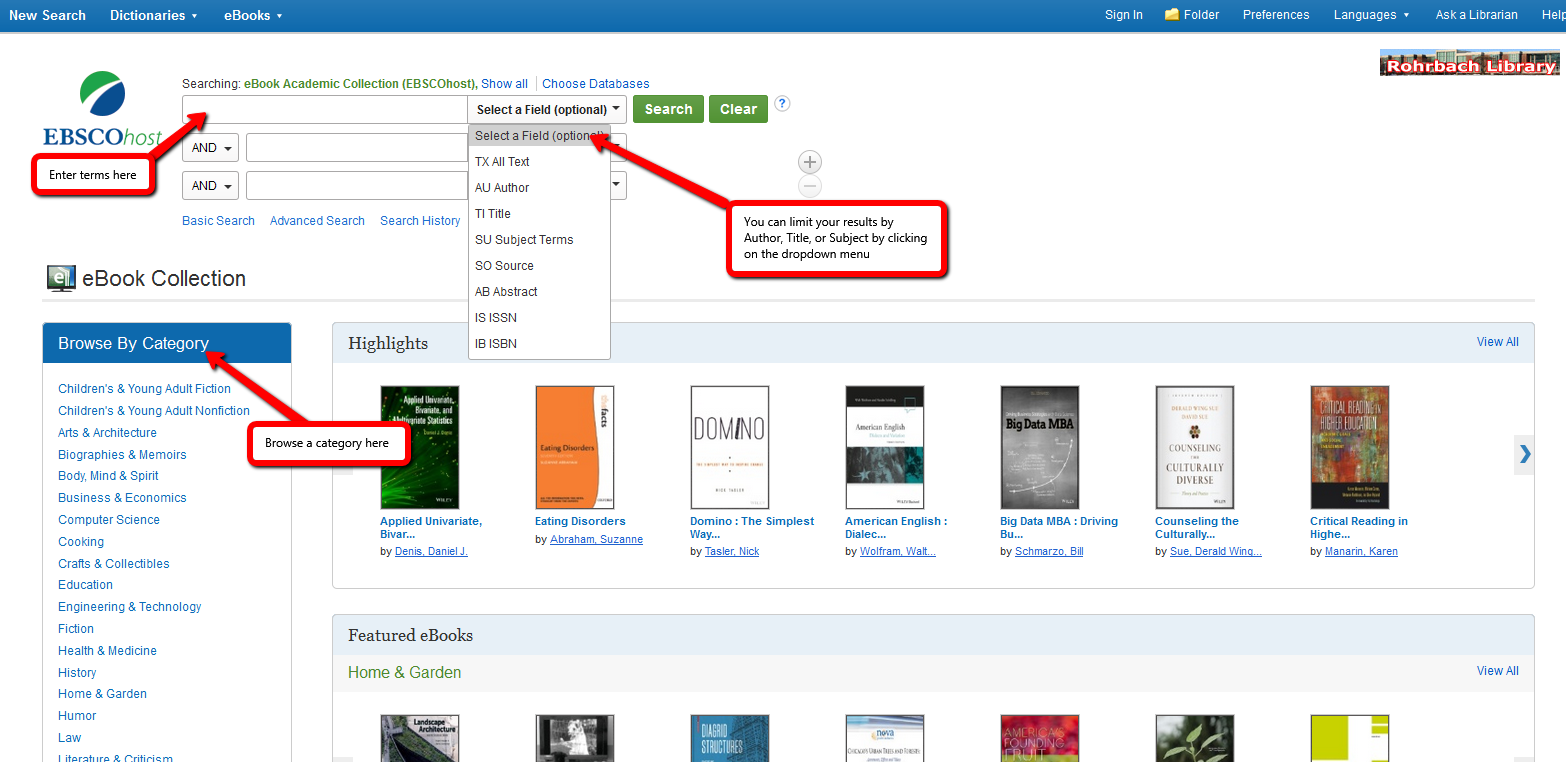Click the second search terms field
This screenshot has width=1566, height=762.
[357, 148]
